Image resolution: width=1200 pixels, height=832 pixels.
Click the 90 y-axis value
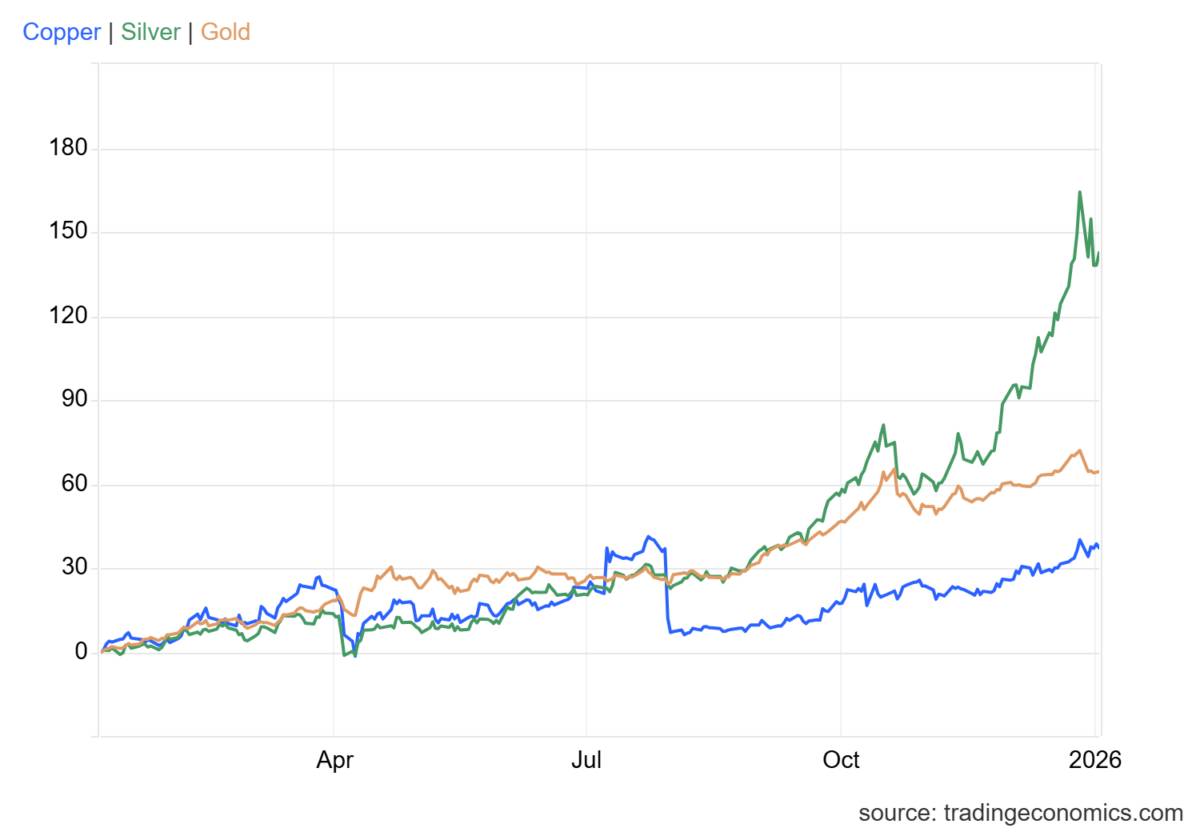[72, 401]
